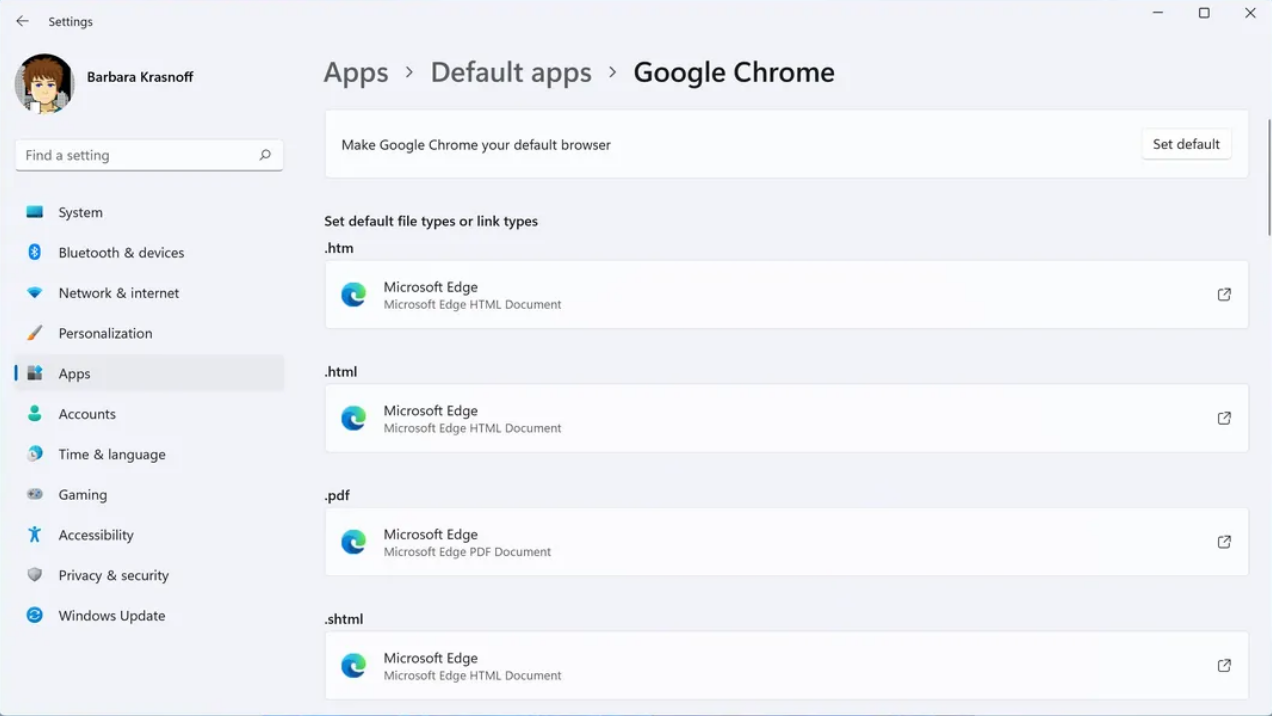Click the Microsoft Edge logo for .pdf

pyautogui.click(x=353, y=542)
